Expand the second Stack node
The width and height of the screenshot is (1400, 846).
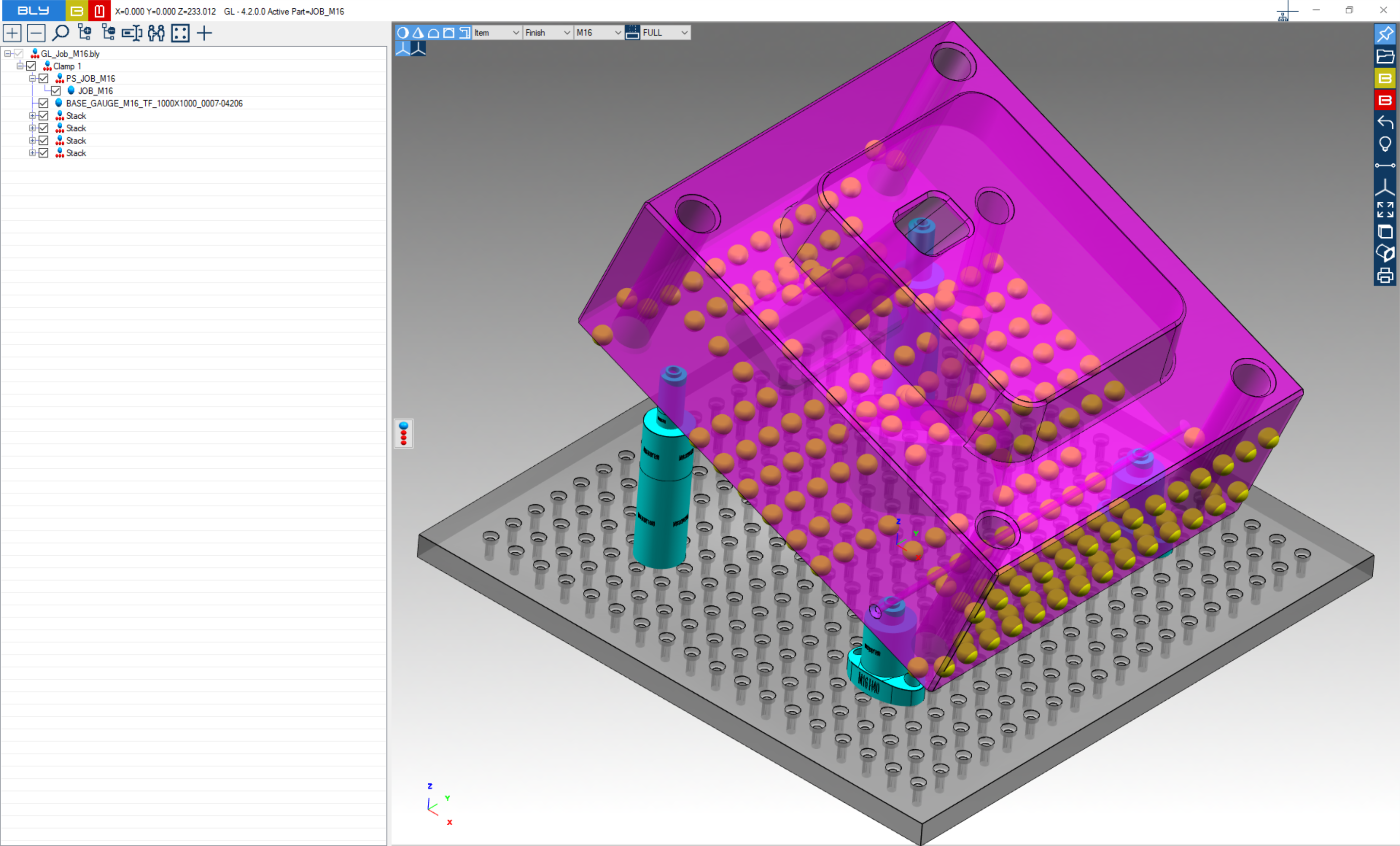(x=33, y=128)
